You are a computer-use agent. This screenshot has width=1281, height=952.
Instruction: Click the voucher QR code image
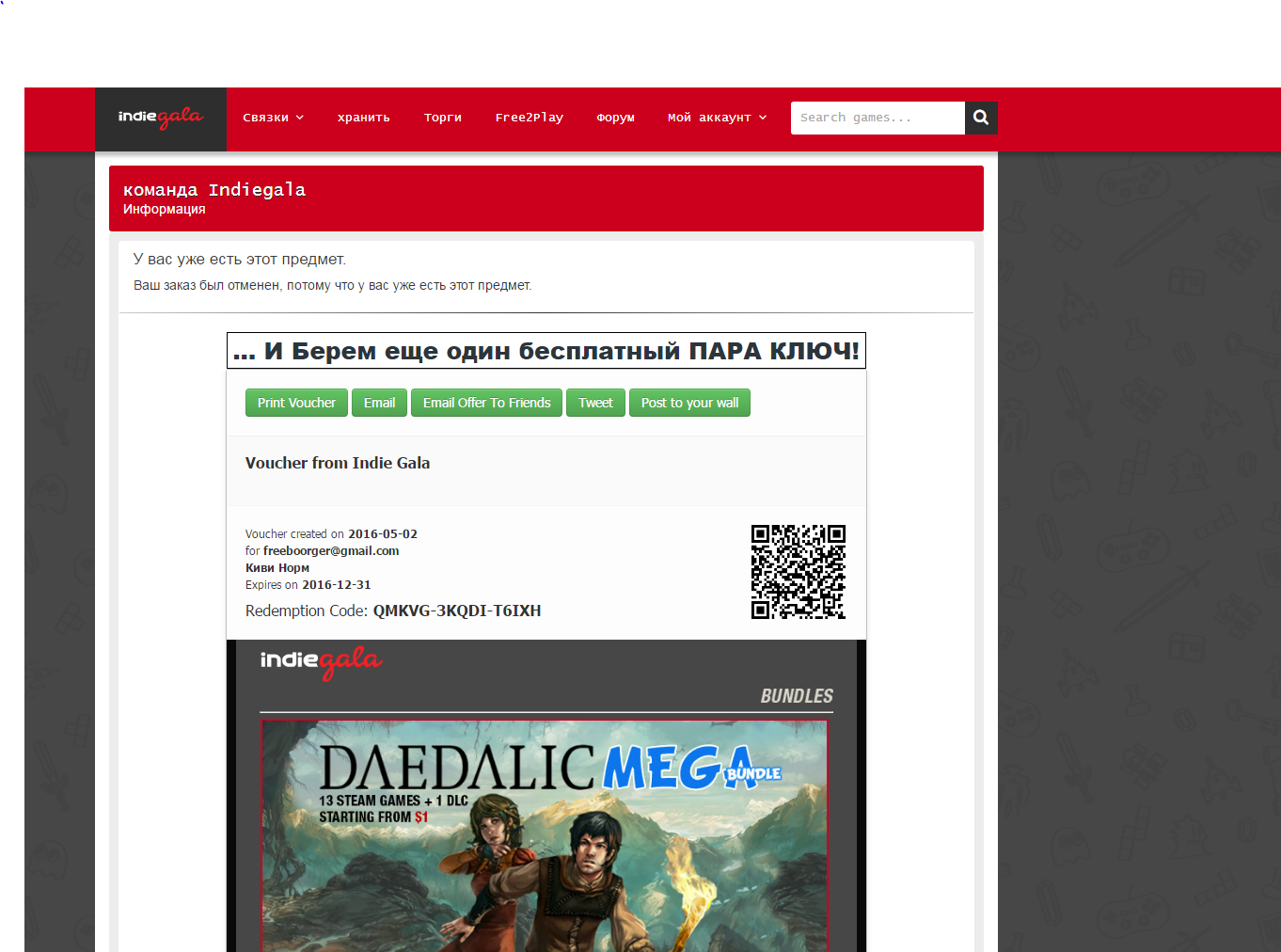click(799, 572)
